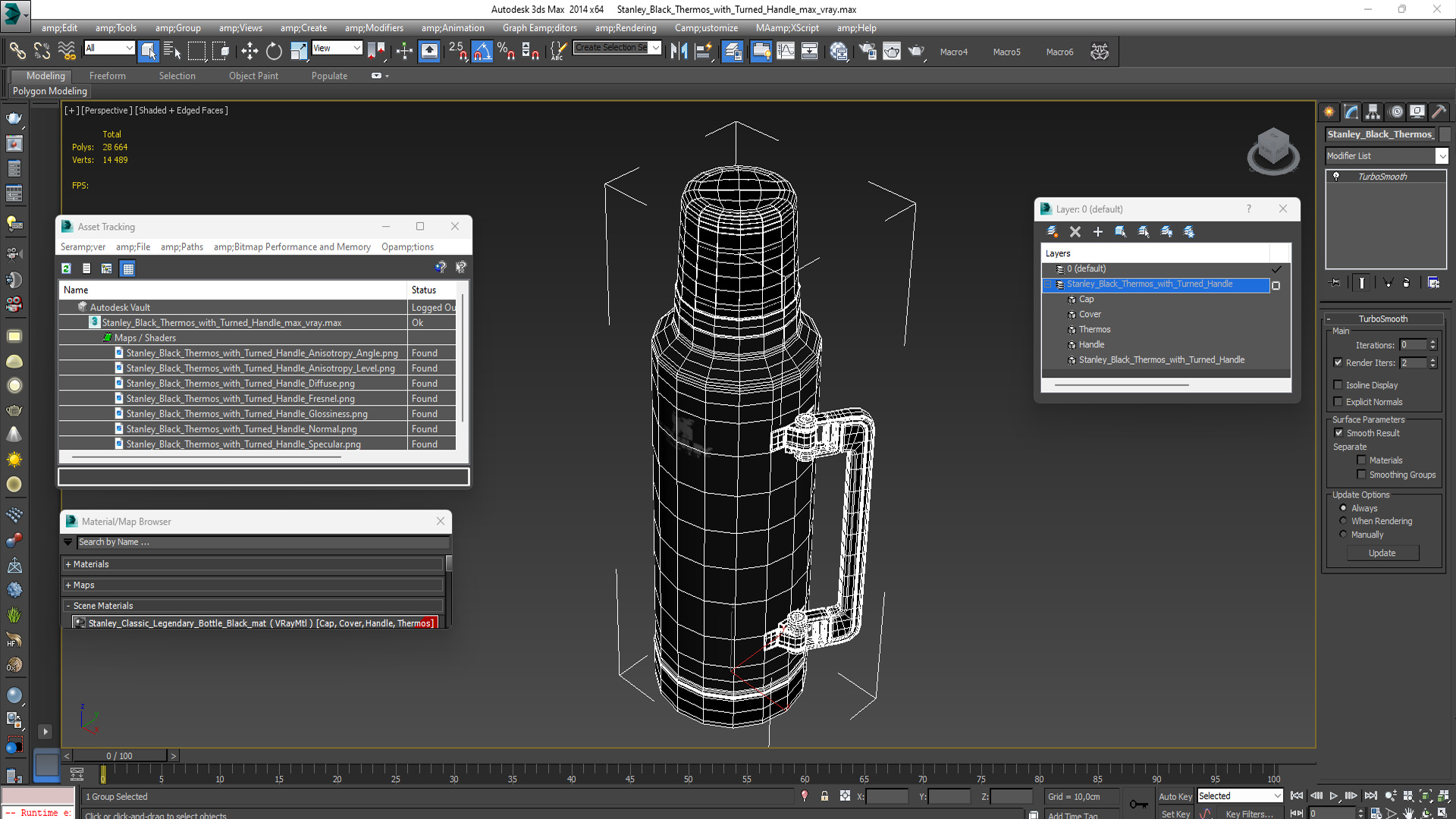Click the Auto Key button
Viewport: 1456px width, 819px height.
pyautogui.click(x=1175, y=796)
